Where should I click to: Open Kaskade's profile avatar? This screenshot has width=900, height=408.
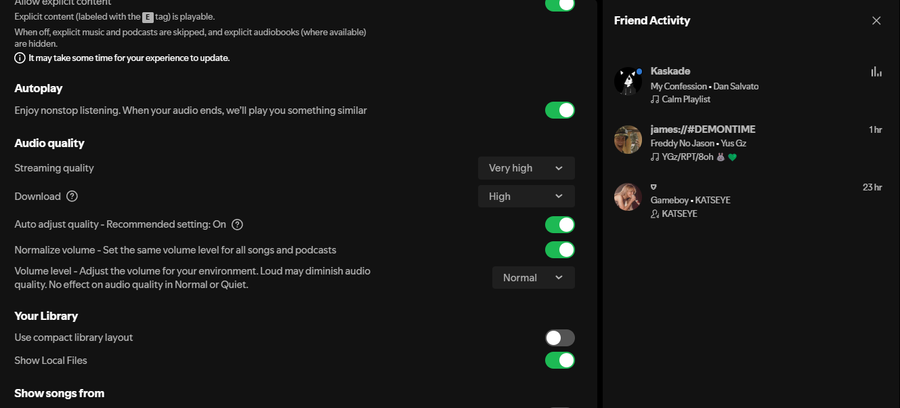click(628, 81)
